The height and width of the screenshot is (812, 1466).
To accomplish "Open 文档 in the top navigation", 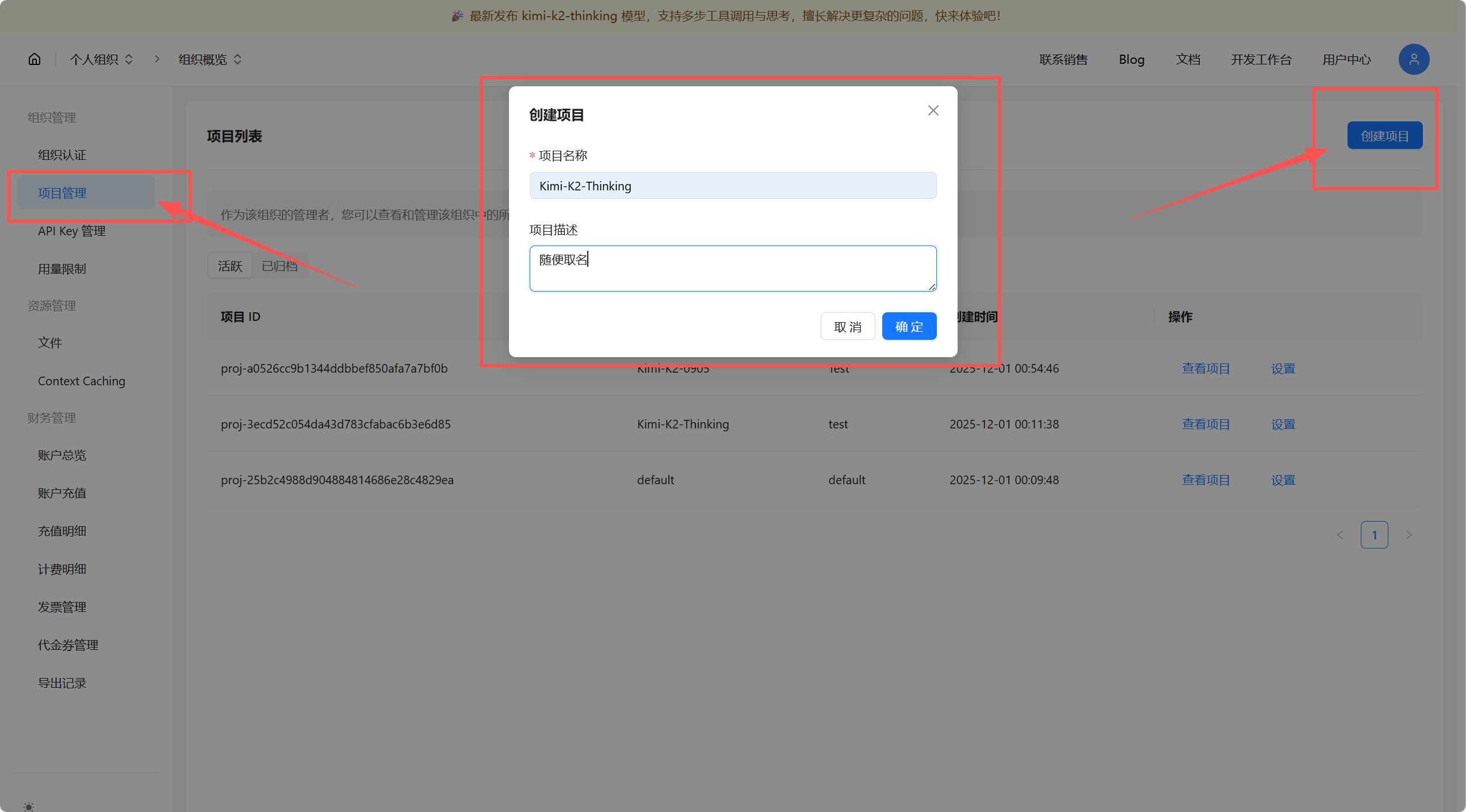I will [x=1188, y=59].
